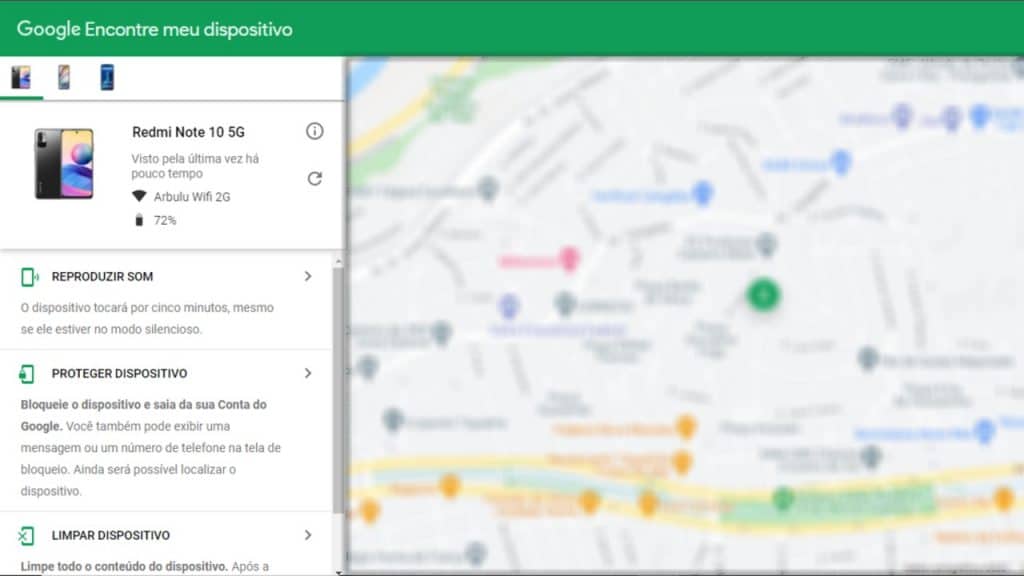Click the 72% battery level text
This screenshot has width=1024, height=576.
point(165,221)
